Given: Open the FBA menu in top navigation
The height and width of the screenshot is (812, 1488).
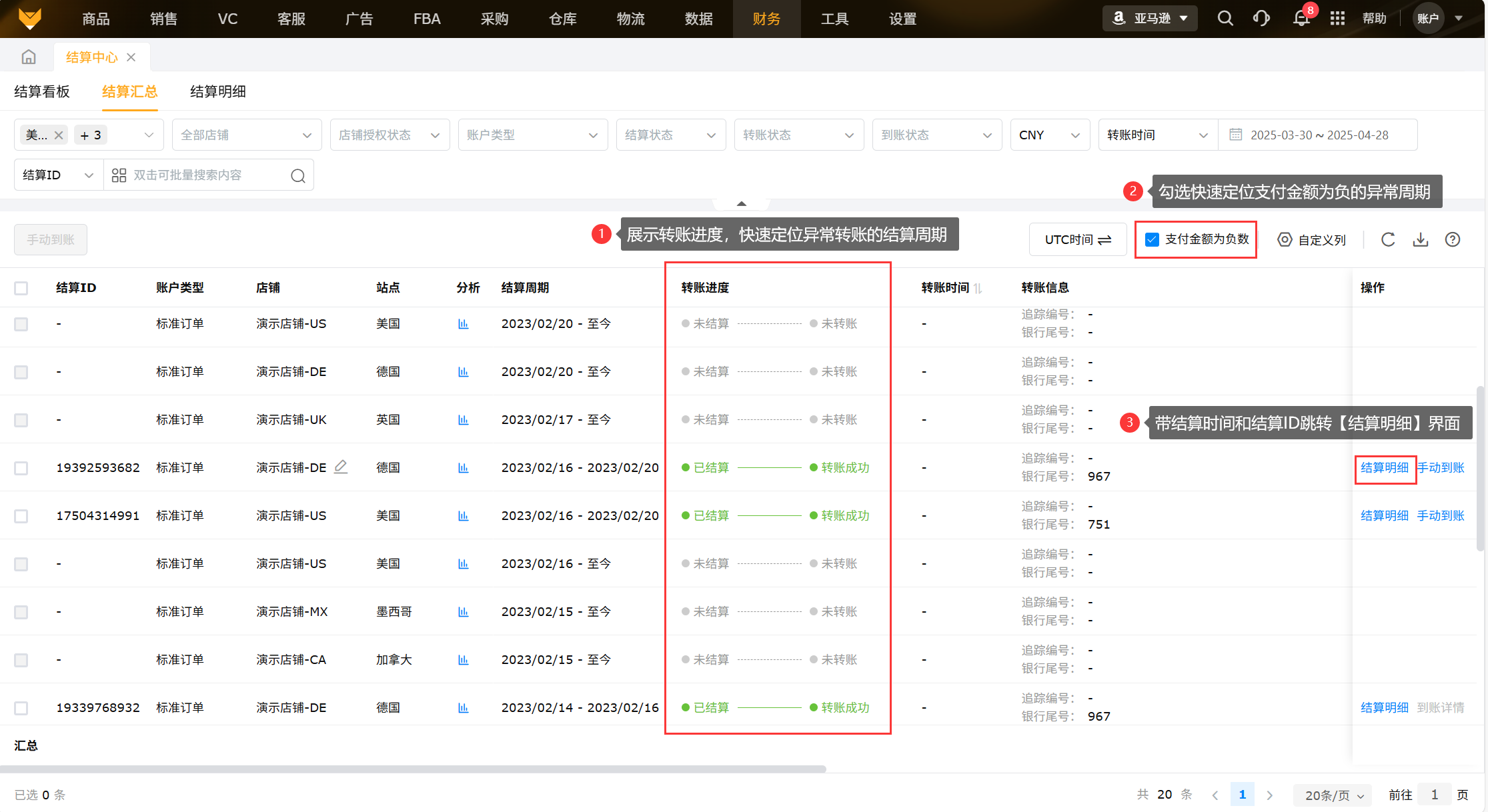Looking at the screenshot, I should (427, 19).
